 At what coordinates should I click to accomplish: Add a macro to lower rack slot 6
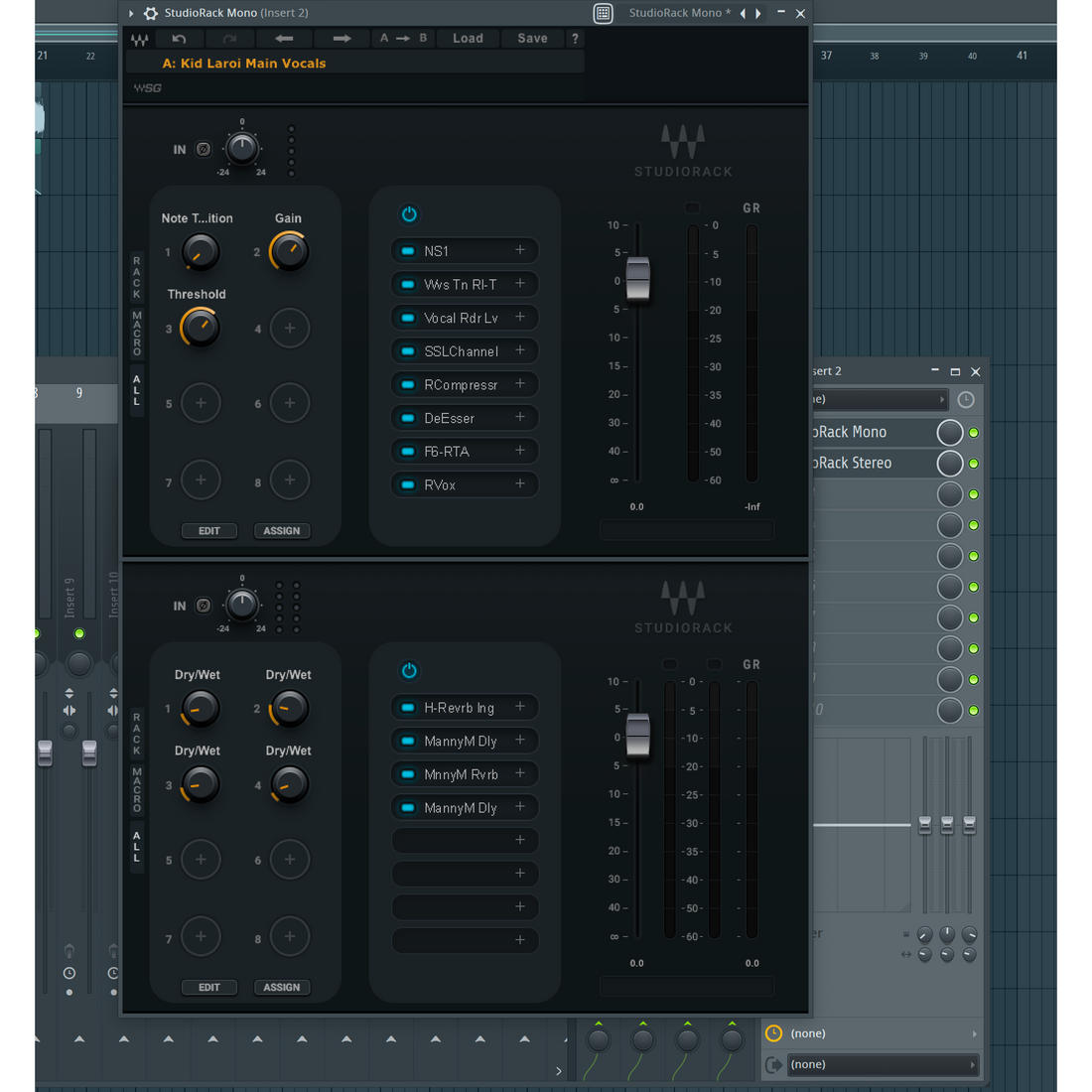[290, 860]
